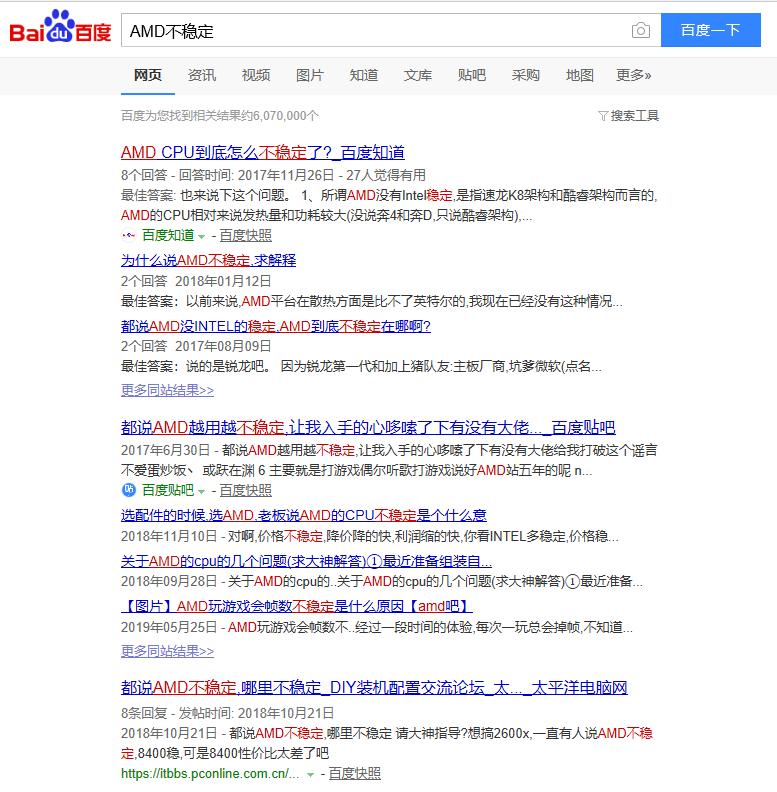Open link 选配件的时候,选AMD,老板说AMD的CPU不稳定

(304, 515)
